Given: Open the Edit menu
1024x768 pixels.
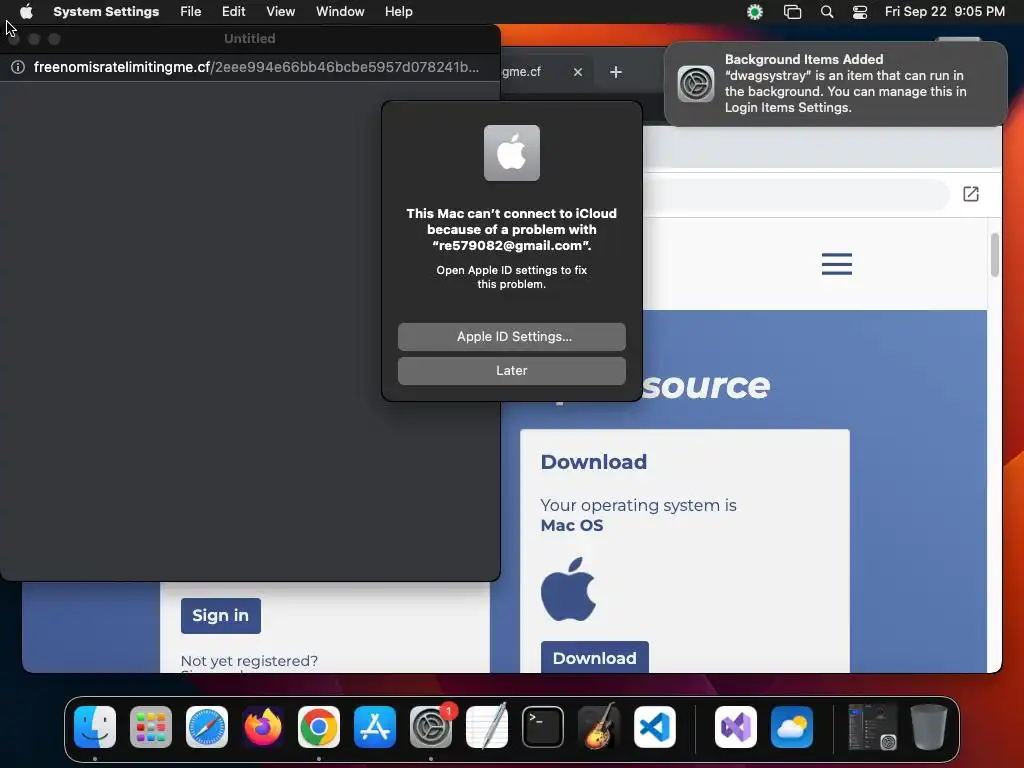Looking at the screenshot, I should point(233,12).
